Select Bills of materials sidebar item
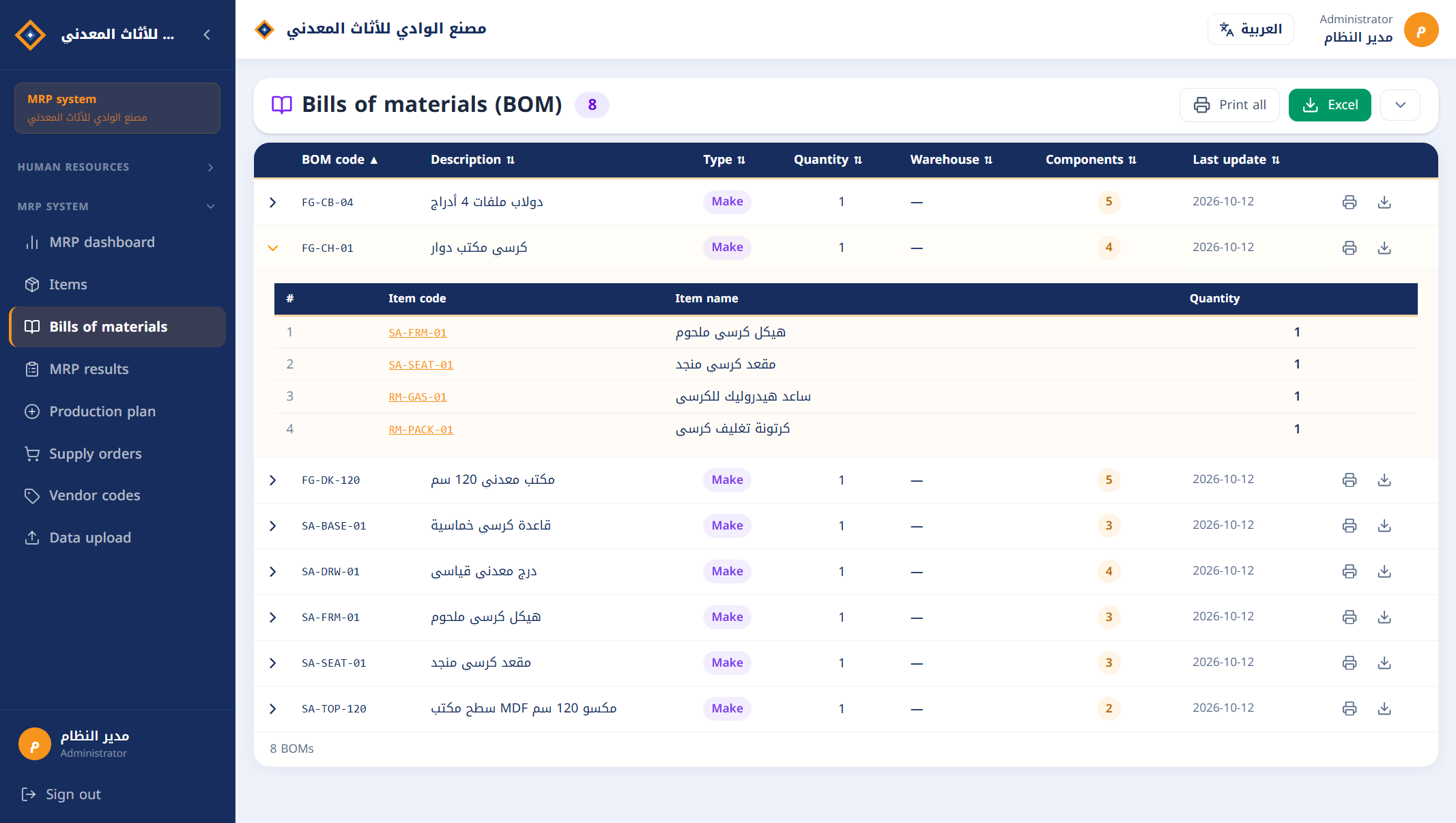 [117, 327]
